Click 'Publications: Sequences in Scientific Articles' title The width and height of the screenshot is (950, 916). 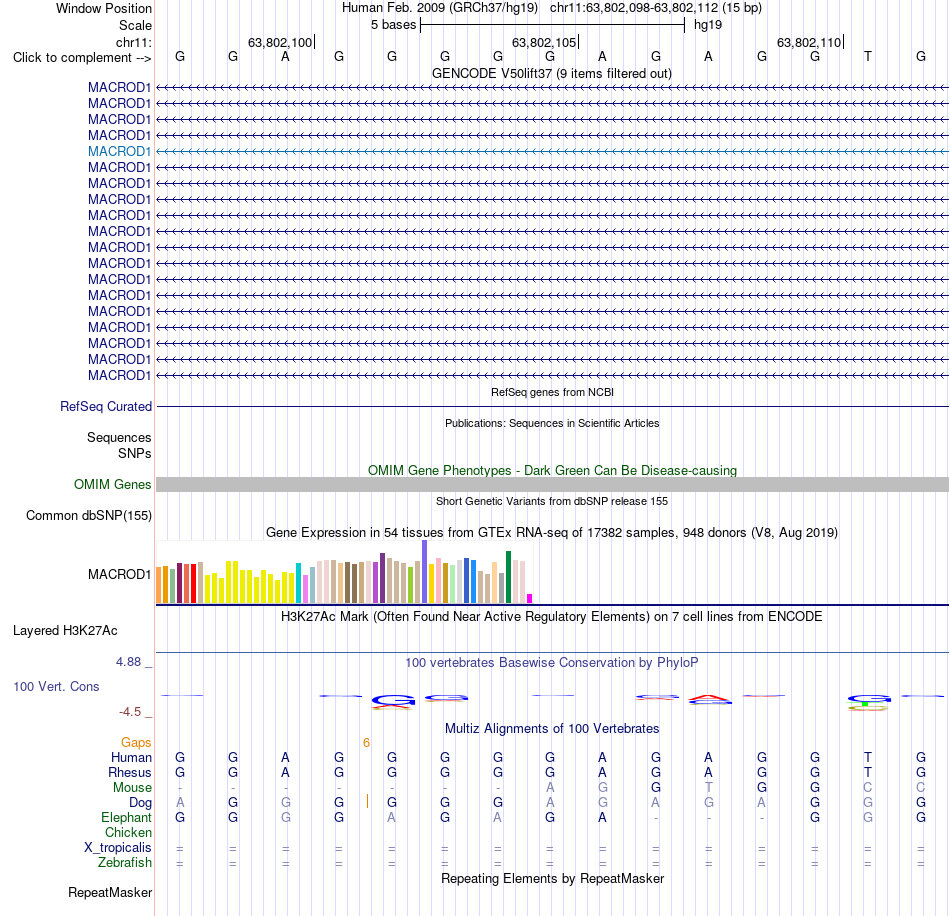(552, 423)
